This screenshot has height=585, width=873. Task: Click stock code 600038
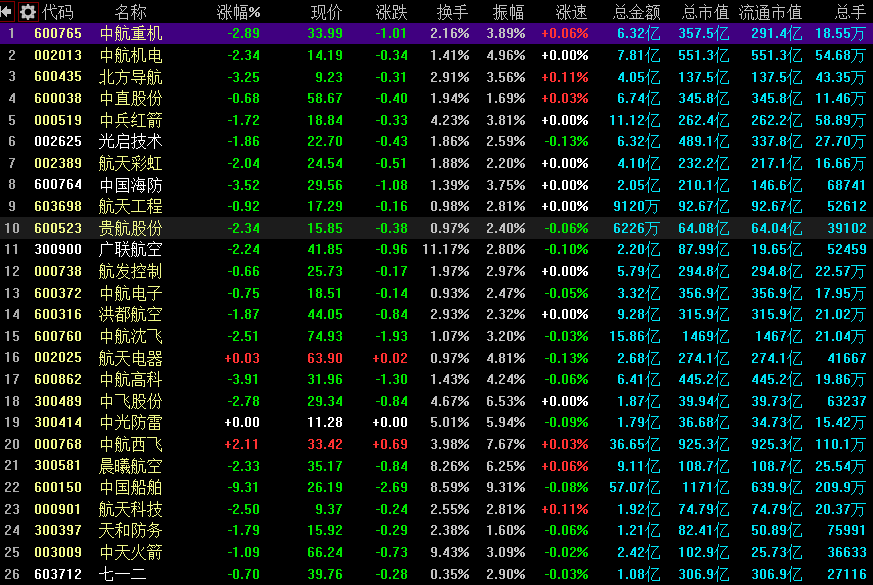tap(58, 99)
